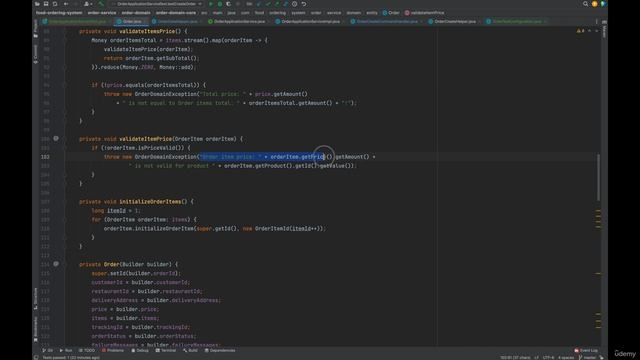Click gutter icon beside validateItemPrice method
Viewport: 640px width, 360px height.
[56, 139]
